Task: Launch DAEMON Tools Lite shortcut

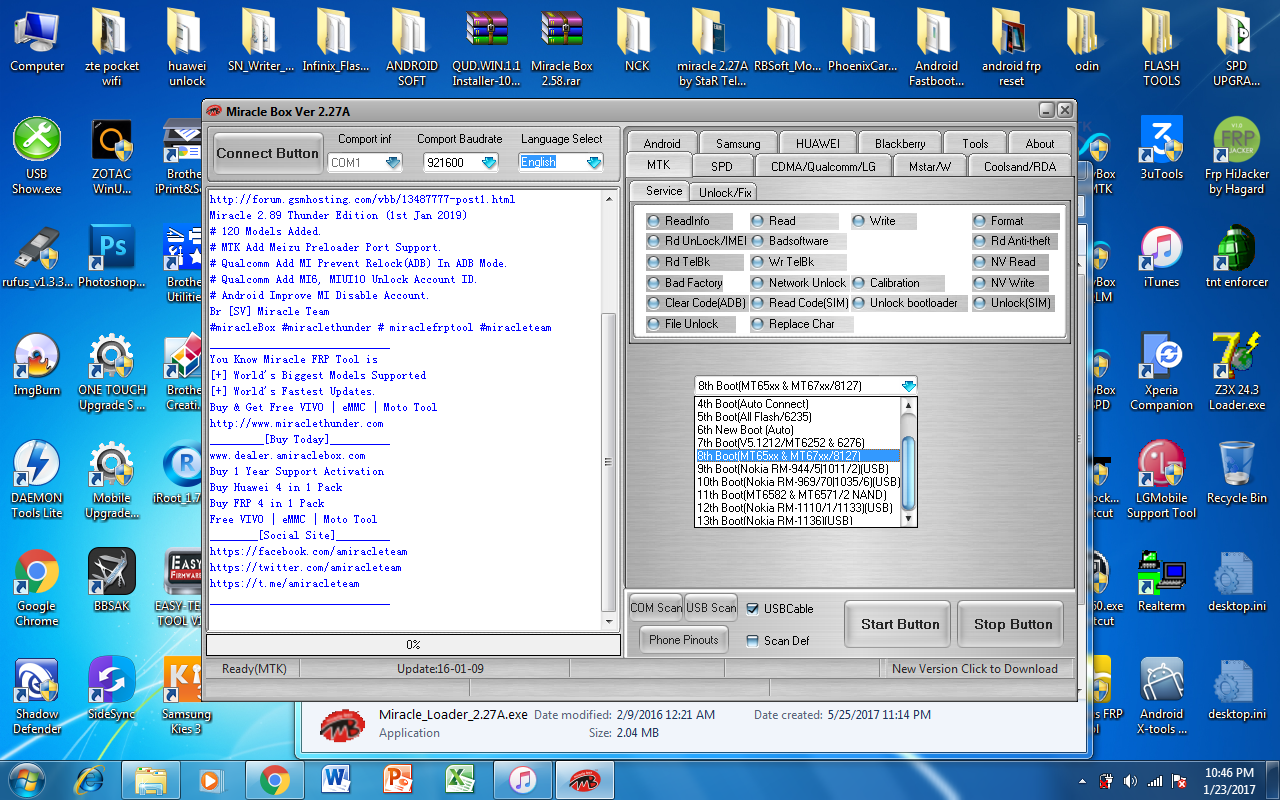Action: pyautogui.click(x=37, y=480)
